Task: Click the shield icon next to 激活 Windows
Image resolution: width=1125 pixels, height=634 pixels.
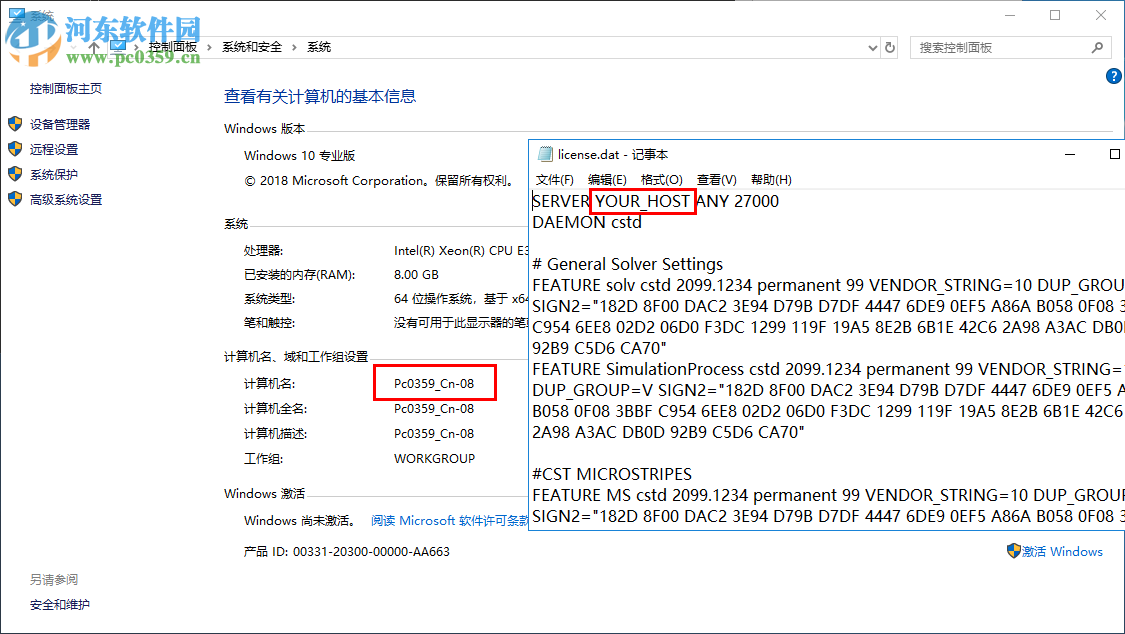Action: point(1012,551)
